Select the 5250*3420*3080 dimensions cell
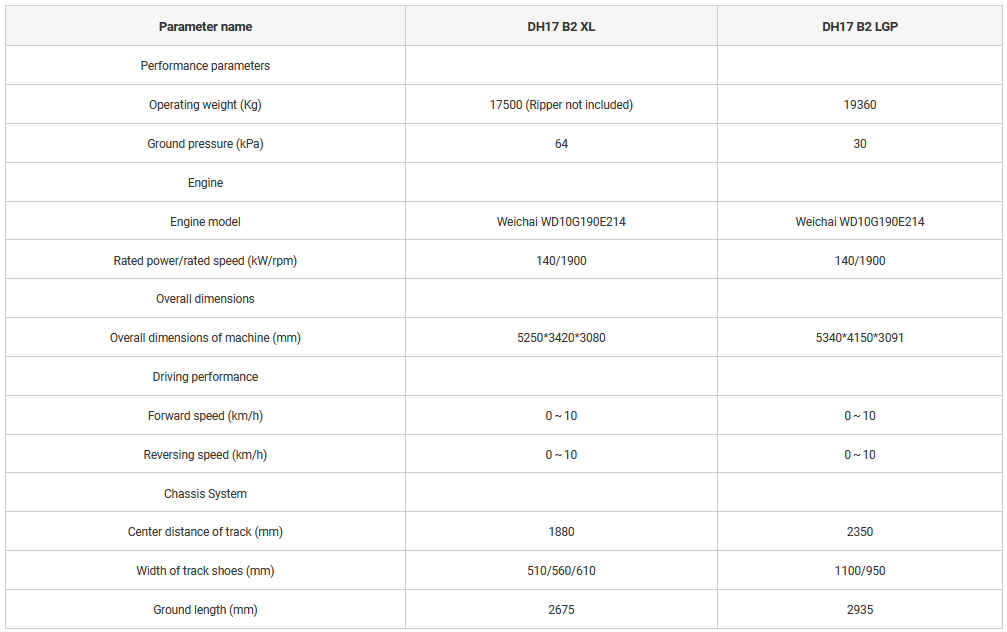Image resolution: width=1007 pixels, height=632 pixels. pyautogui.click(x=561, y=338)
